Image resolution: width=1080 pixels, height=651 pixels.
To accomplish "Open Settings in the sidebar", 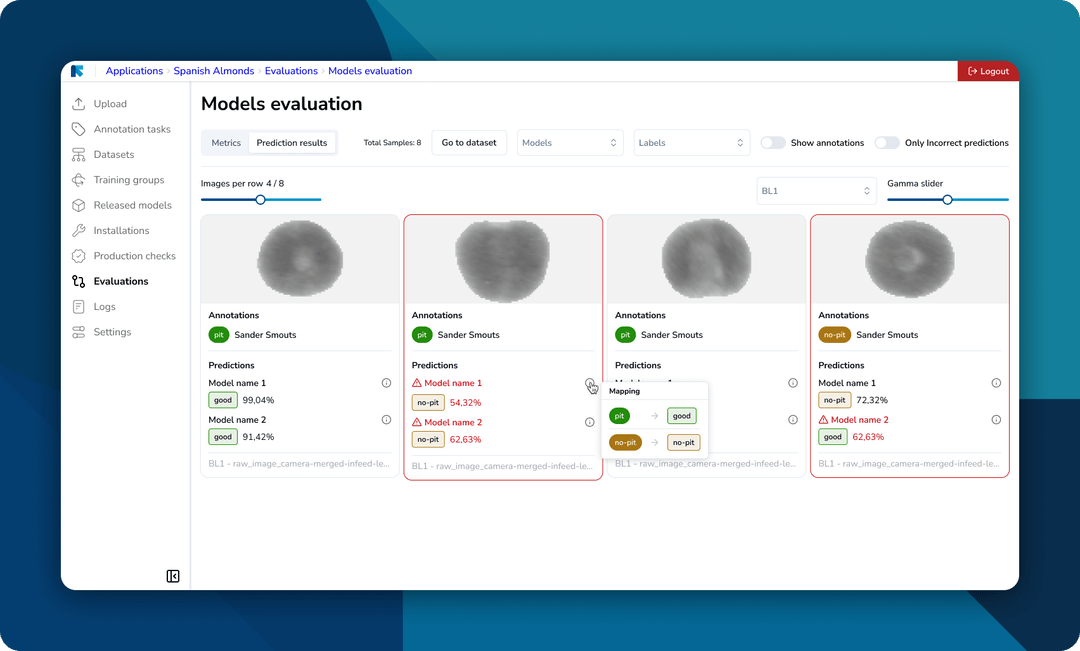I will (79, 331).
